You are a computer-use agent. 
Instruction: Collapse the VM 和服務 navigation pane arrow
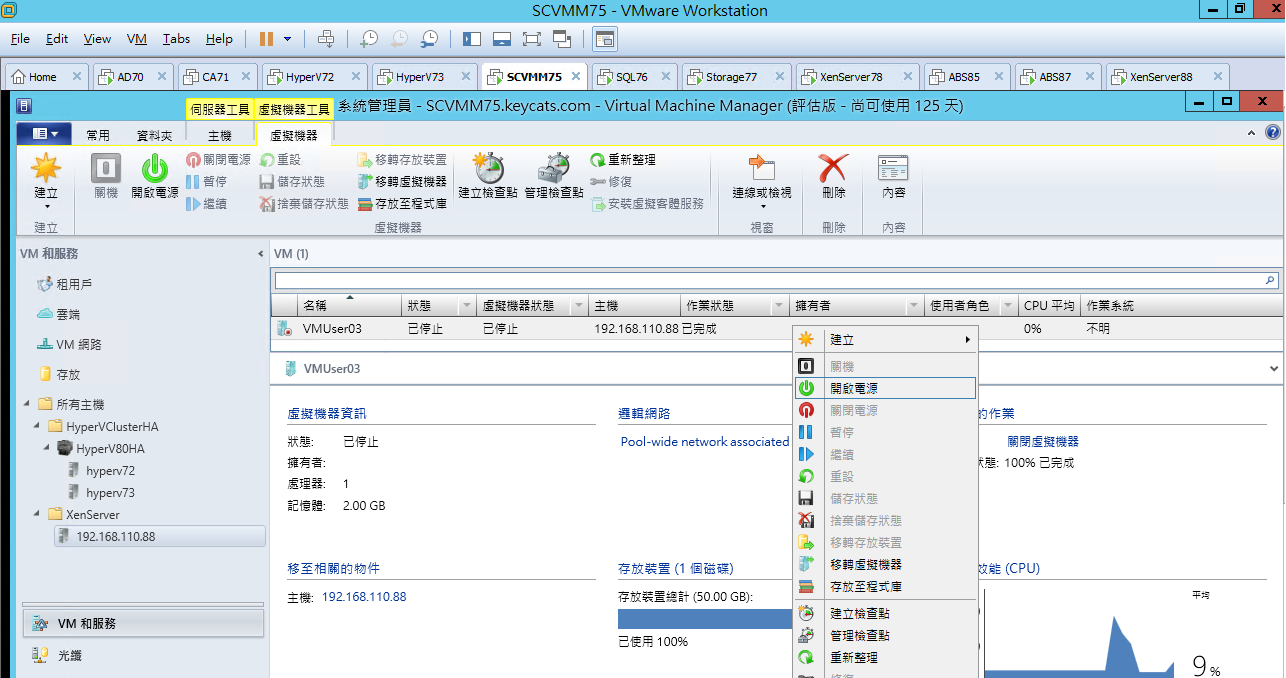pyautogui.click(x=261, y=254)
